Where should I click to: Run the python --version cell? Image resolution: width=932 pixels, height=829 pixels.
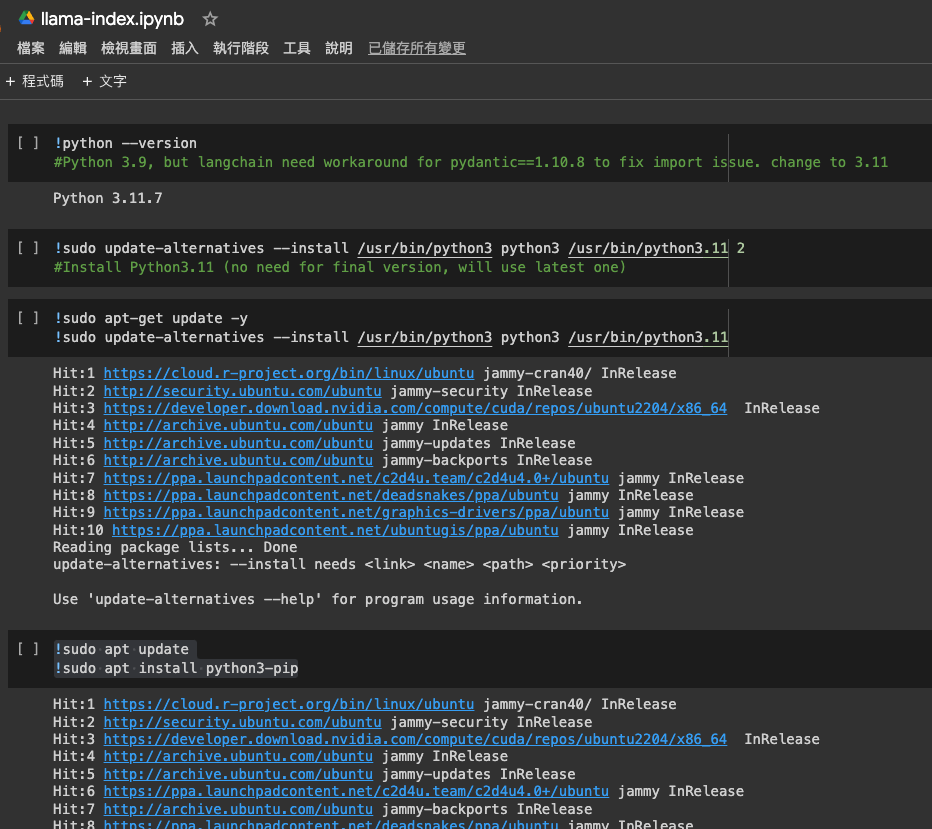coord(28,143)
